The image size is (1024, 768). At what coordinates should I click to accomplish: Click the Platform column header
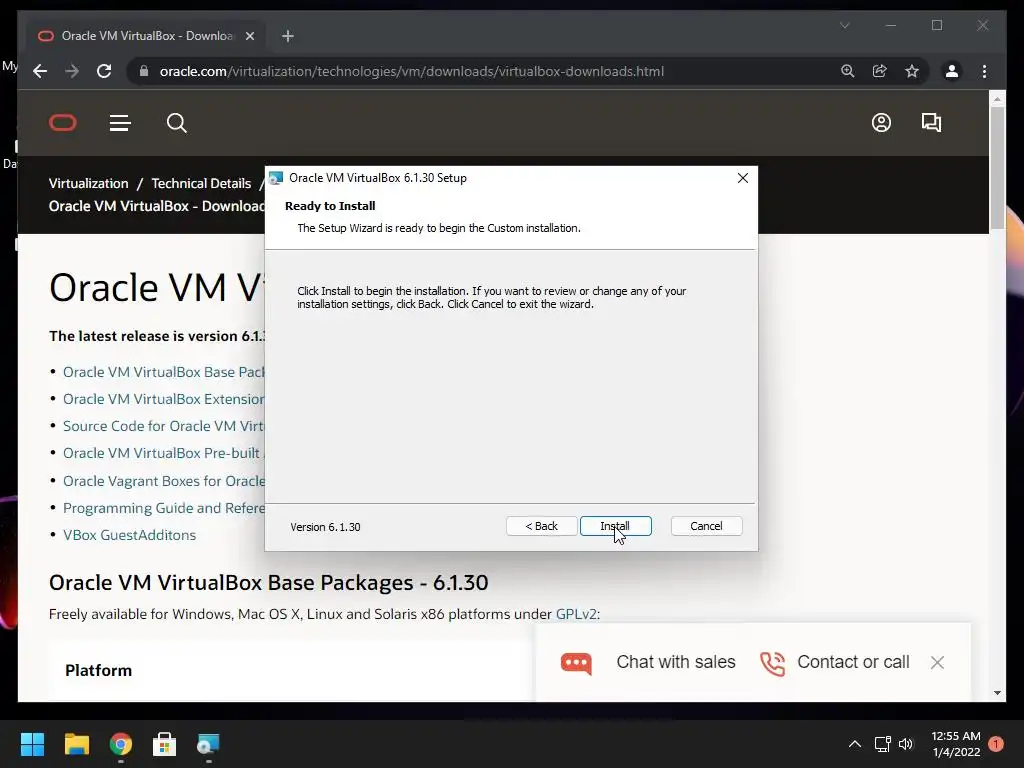[99, 671]
